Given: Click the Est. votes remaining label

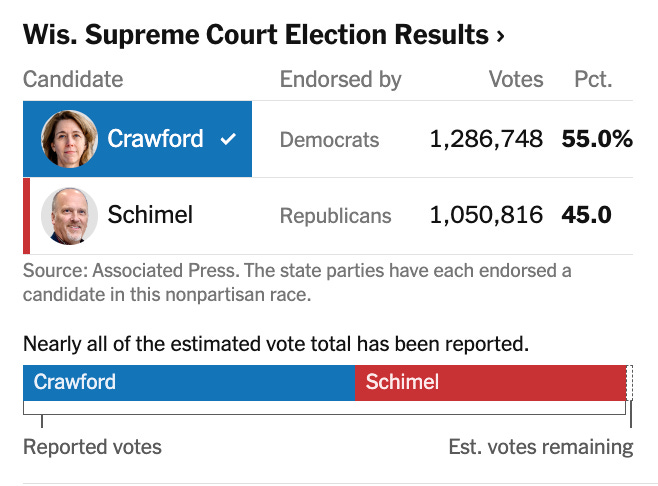Looking at the screenshot, I should [540, 447].
